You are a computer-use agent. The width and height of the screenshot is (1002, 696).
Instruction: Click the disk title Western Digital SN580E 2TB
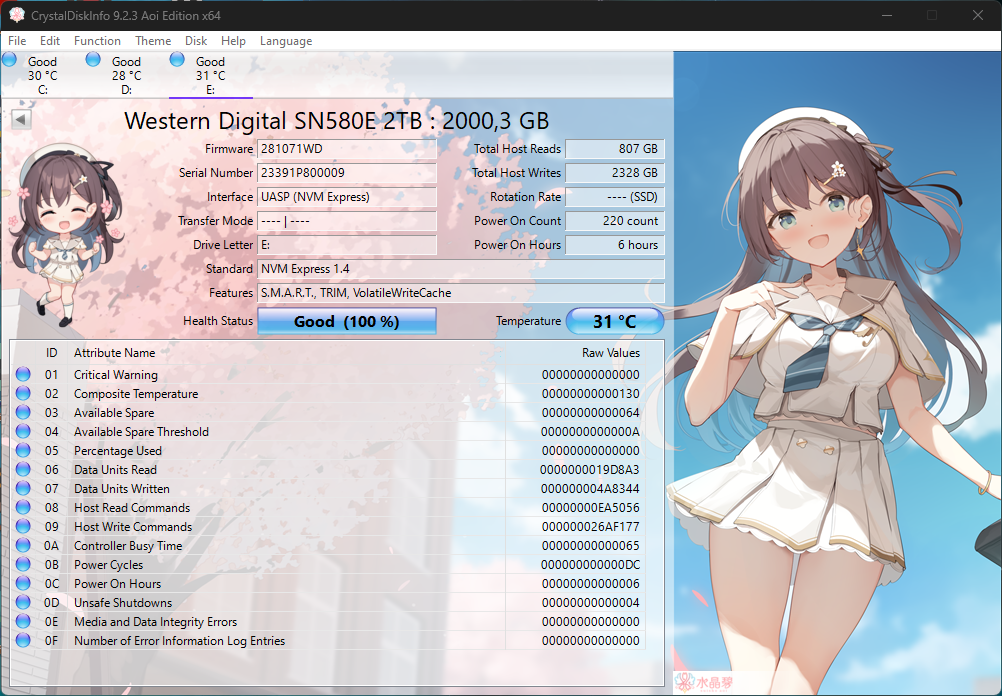point(337,121)
